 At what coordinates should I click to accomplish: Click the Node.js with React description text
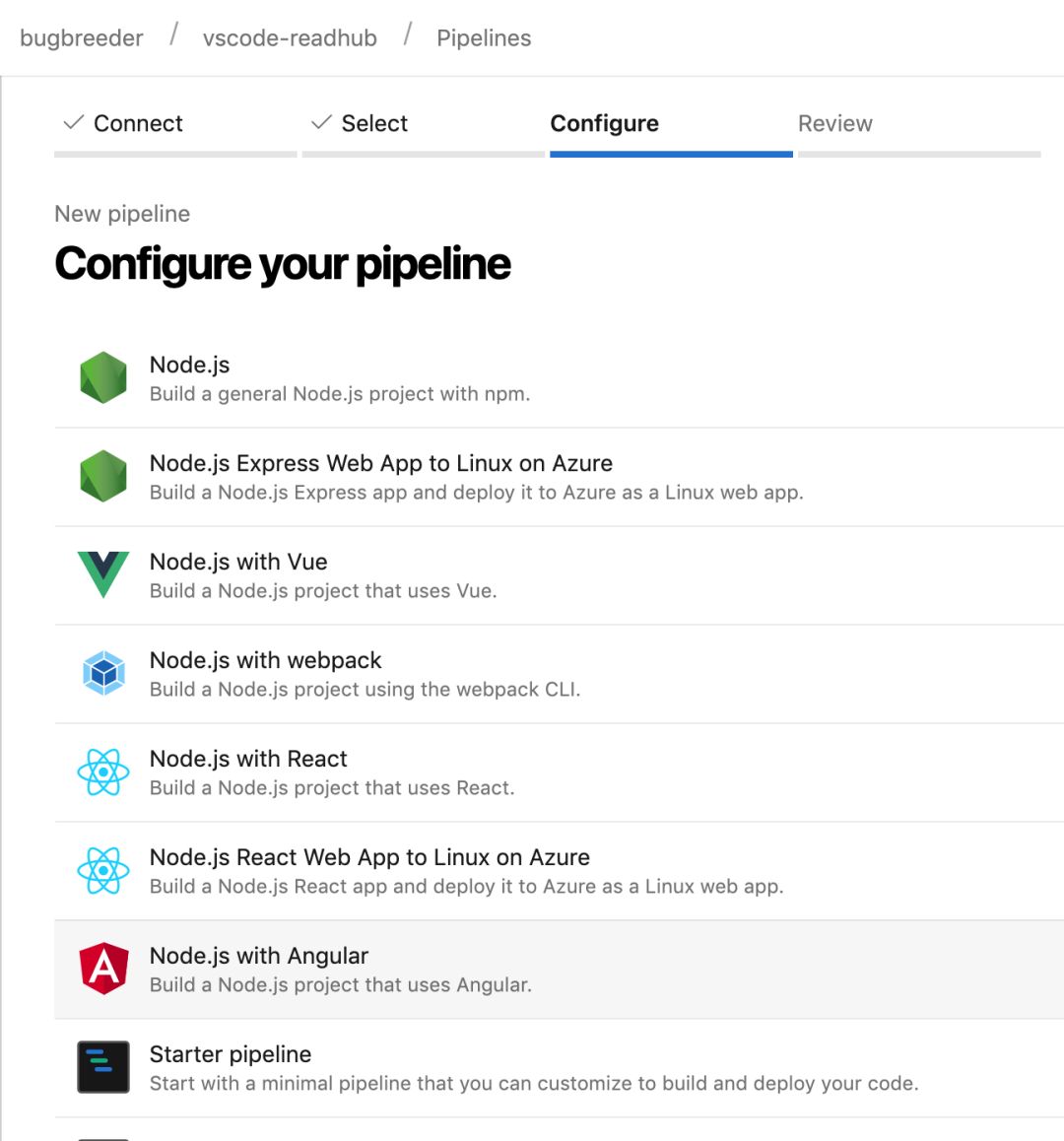pos(331,788)
